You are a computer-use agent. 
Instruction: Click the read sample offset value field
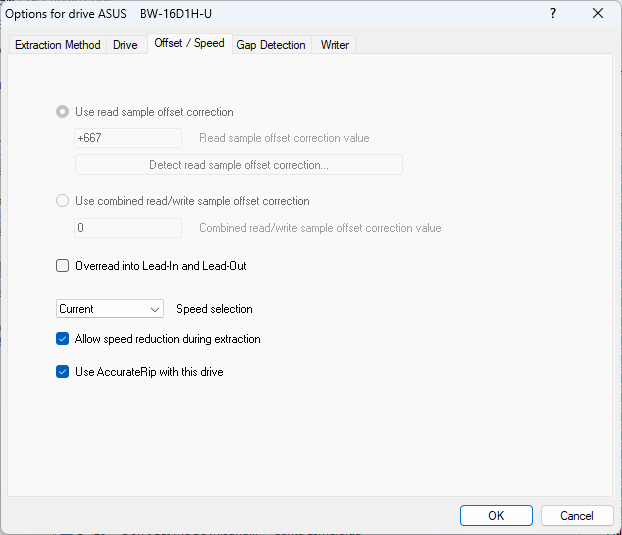tap(128, 138)
